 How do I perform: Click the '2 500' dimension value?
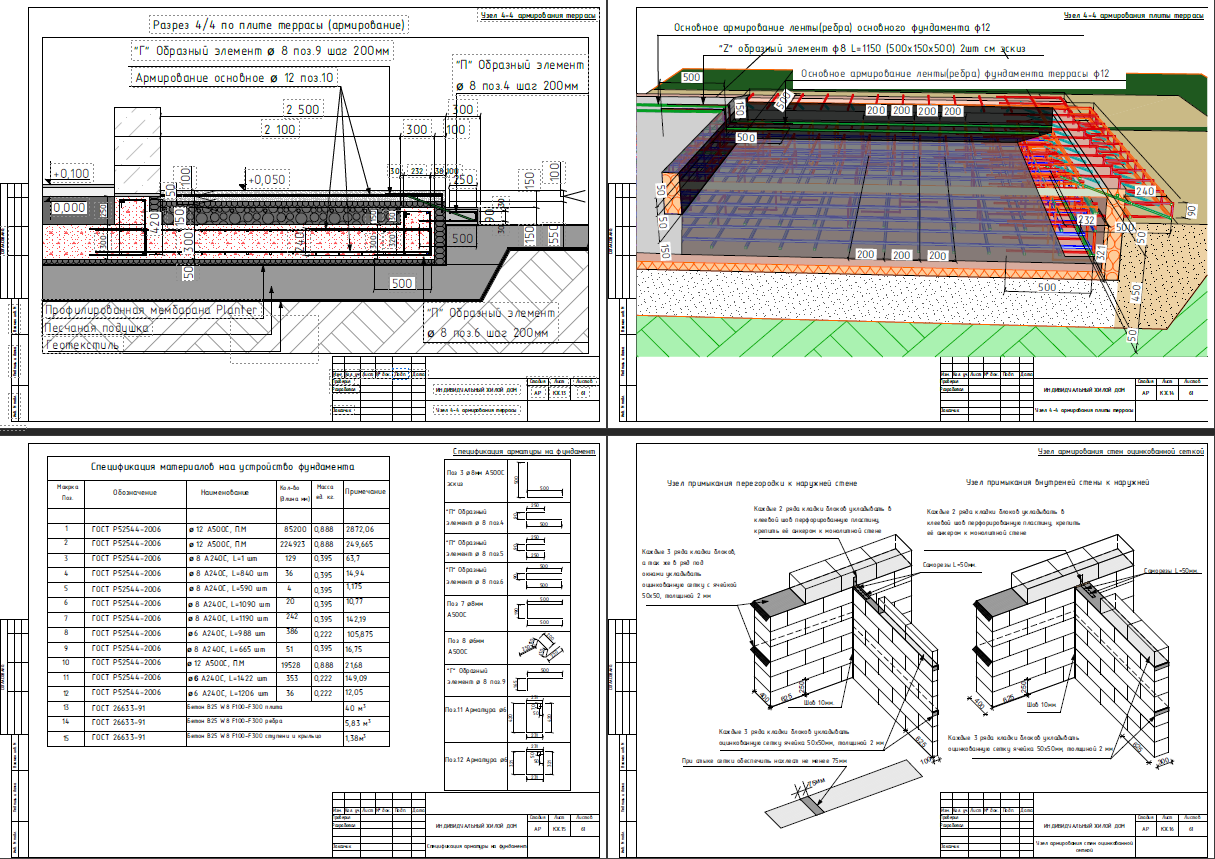[302, 108]
